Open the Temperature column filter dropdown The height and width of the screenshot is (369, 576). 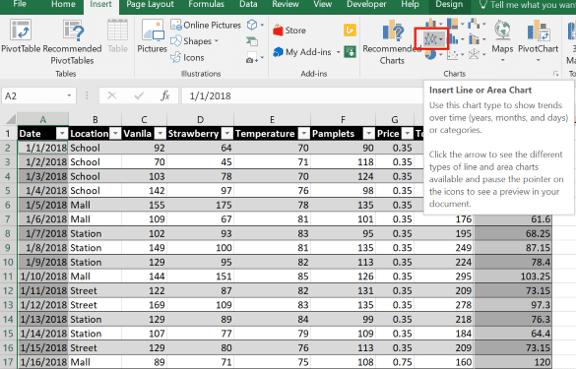pyautogui.click(x=304, y=133)
